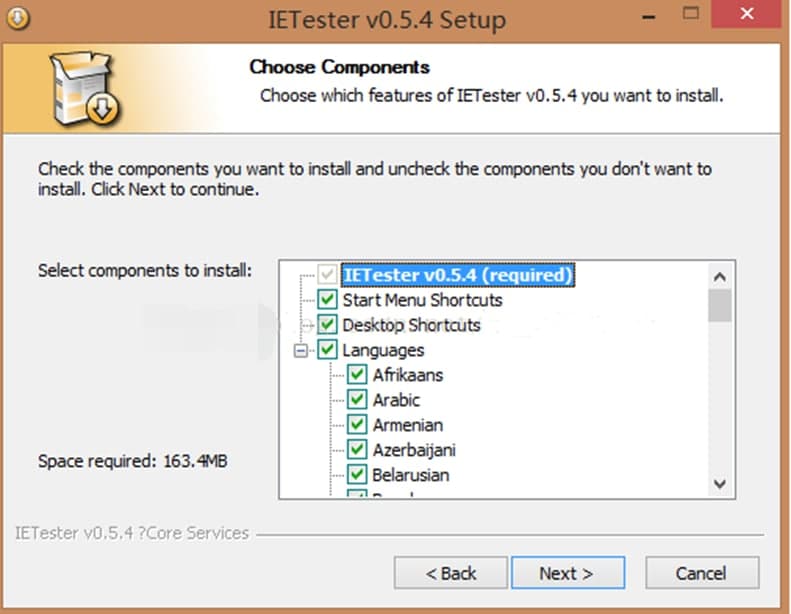
Task: Select the Desktop Shortcuts label
Action: (411, 325)
